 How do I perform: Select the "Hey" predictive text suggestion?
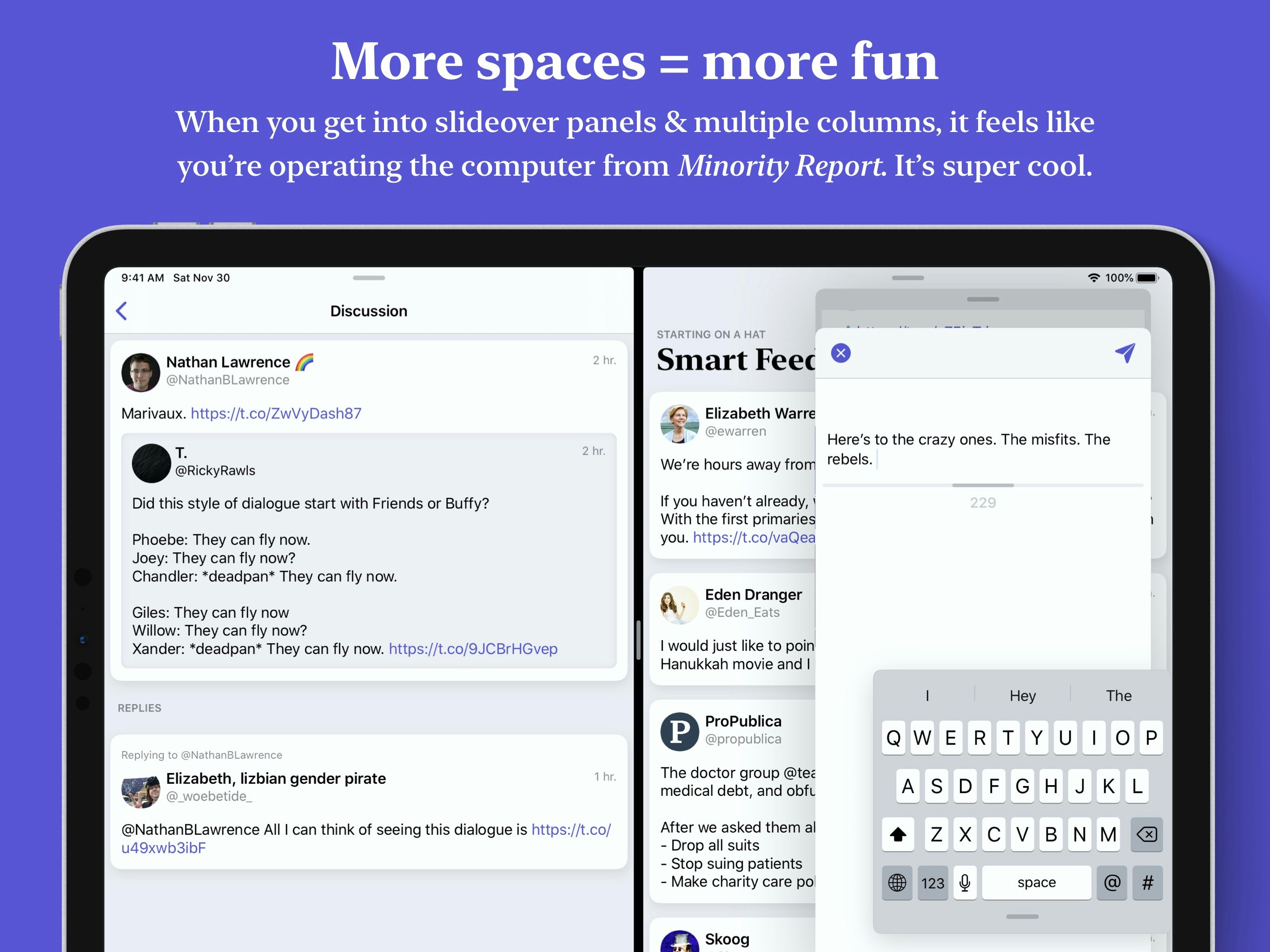[1023, 695]
